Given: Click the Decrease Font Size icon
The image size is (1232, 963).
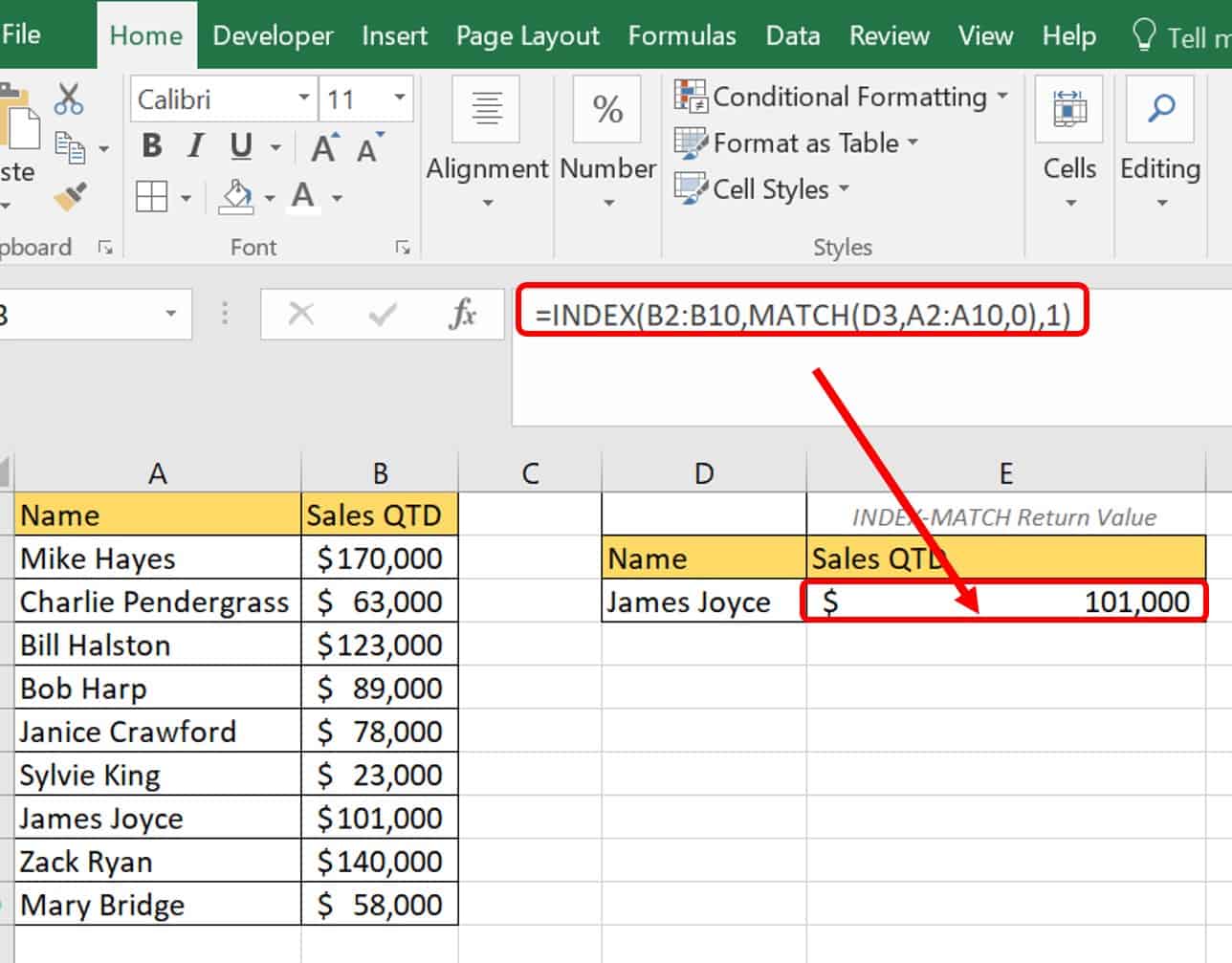Looking at the screenshot, I should (368, 148).
